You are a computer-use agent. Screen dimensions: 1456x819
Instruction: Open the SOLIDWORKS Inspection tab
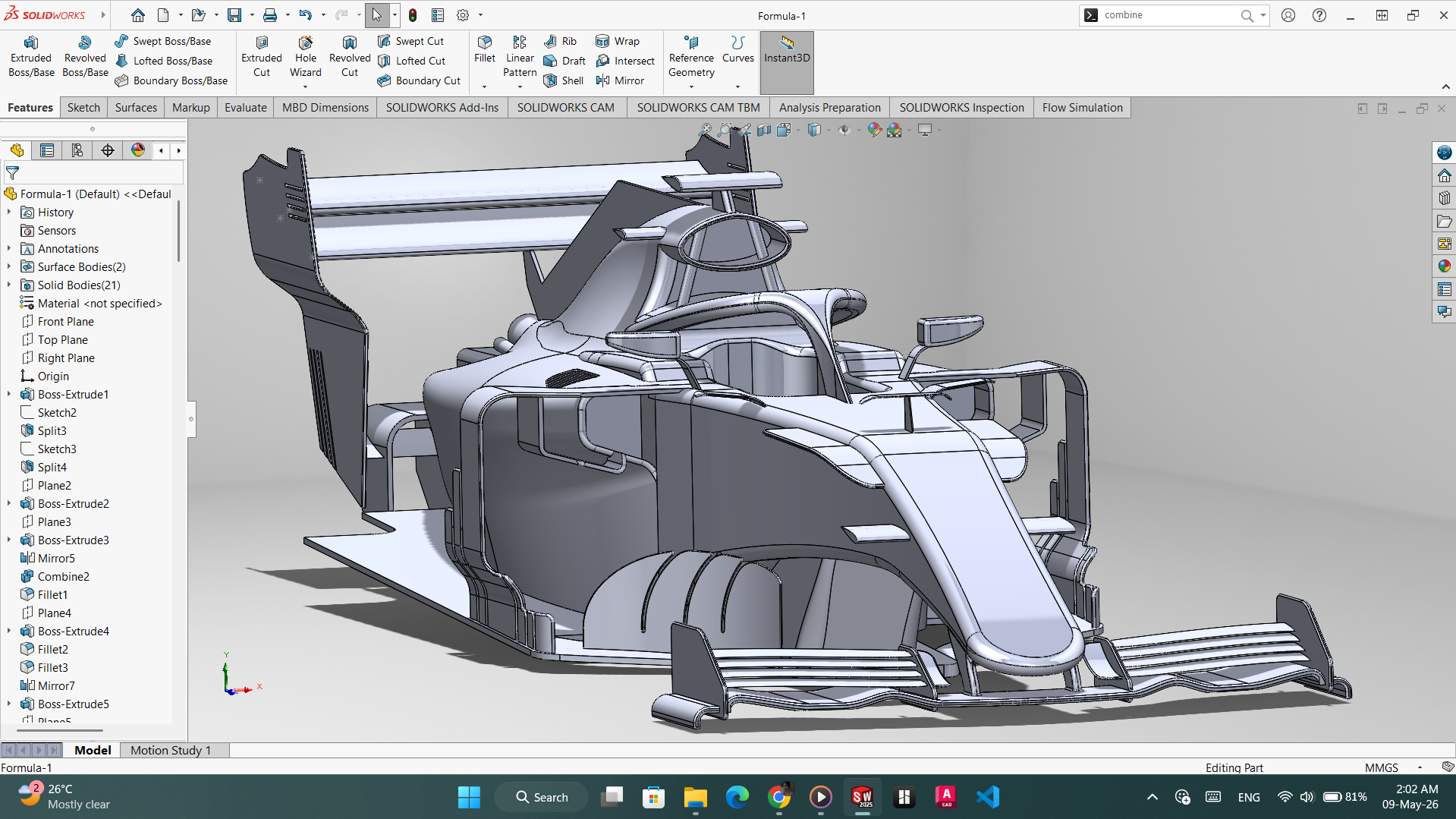(x=961, y=108)
